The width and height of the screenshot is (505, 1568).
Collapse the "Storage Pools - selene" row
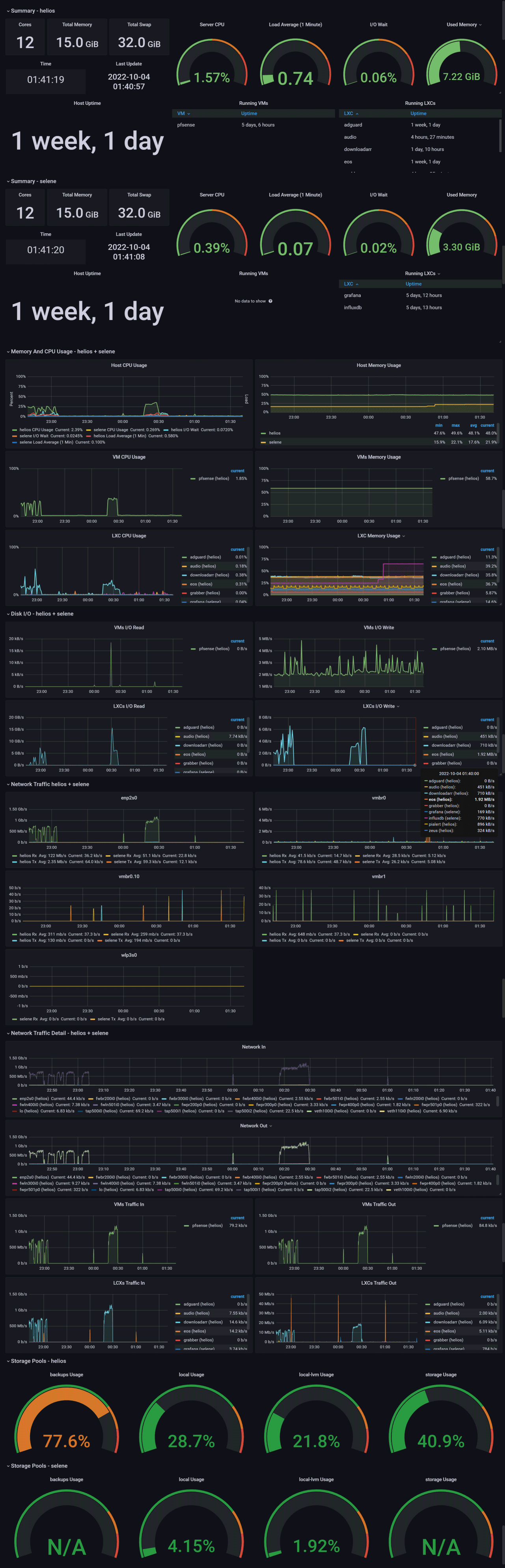click(37, 1466)
